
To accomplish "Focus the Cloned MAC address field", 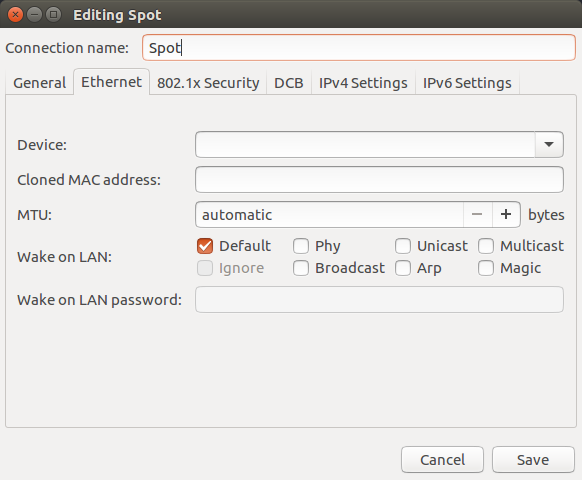I will (379, 180).
